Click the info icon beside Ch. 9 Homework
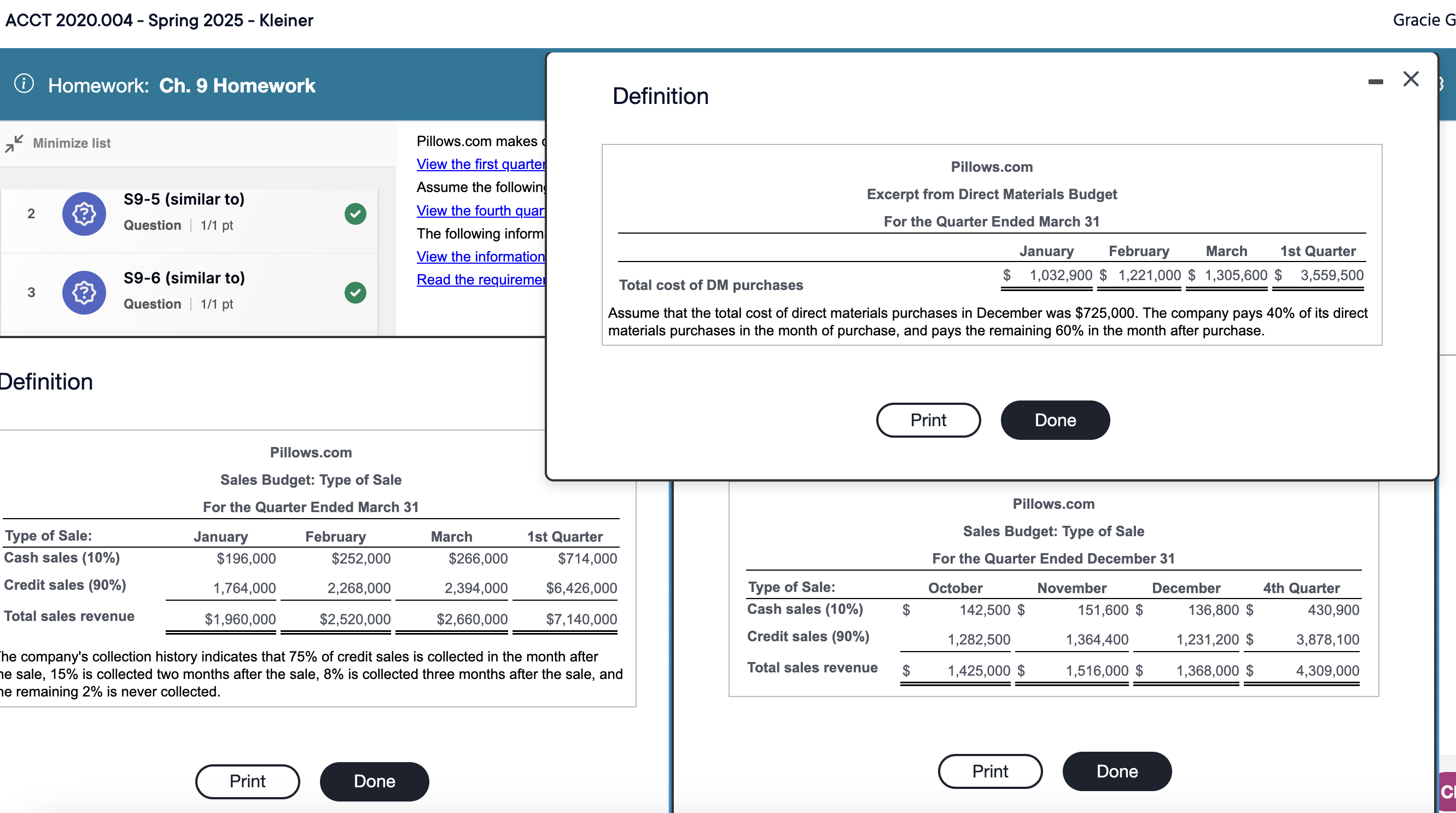Image resolution: width=1456 pixels, height=813 pixels. pos(24,84)
